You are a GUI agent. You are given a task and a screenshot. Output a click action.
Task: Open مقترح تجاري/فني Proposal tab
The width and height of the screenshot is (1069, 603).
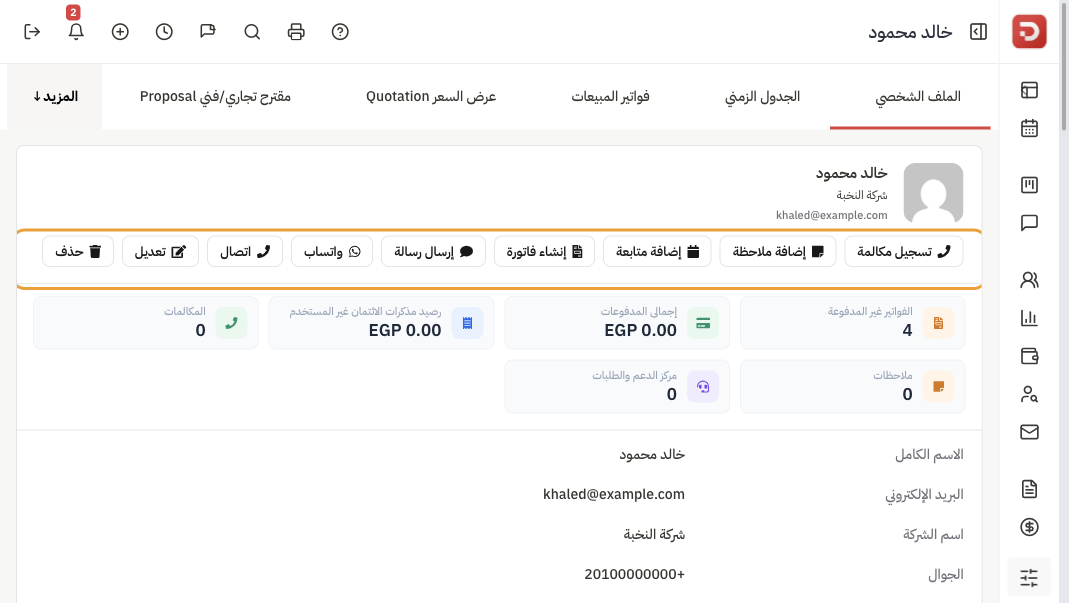pos(215,96)
